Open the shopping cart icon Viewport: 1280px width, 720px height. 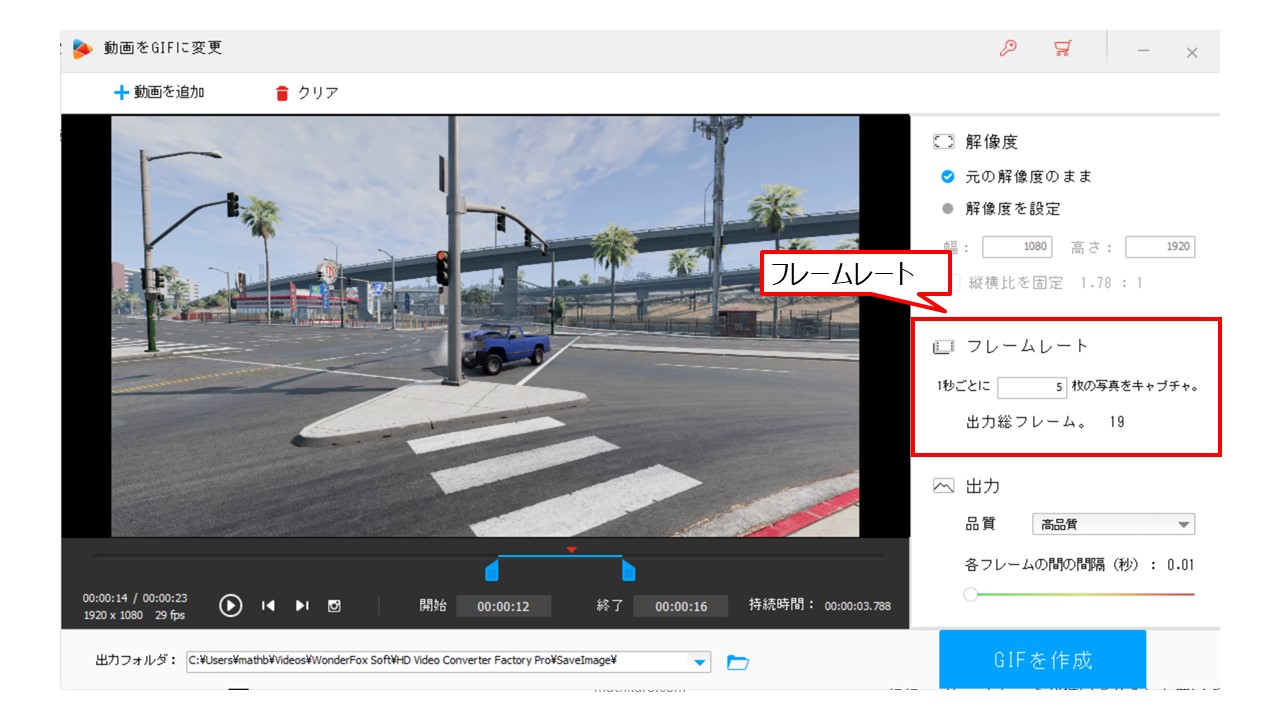click(x=1063, y=48)
